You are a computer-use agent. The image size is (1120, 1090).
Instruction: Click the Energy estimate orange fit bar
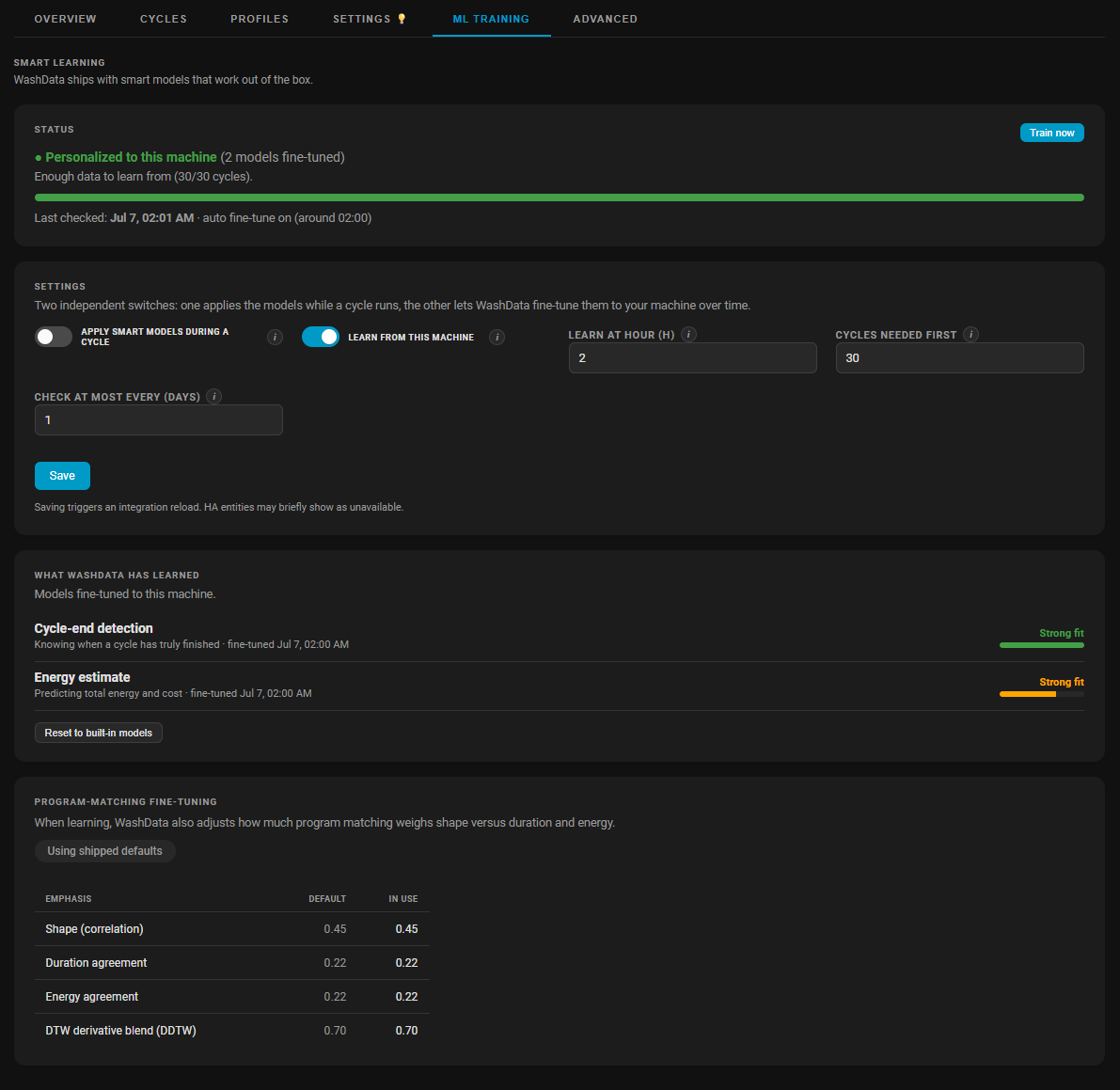[1041, 694]
